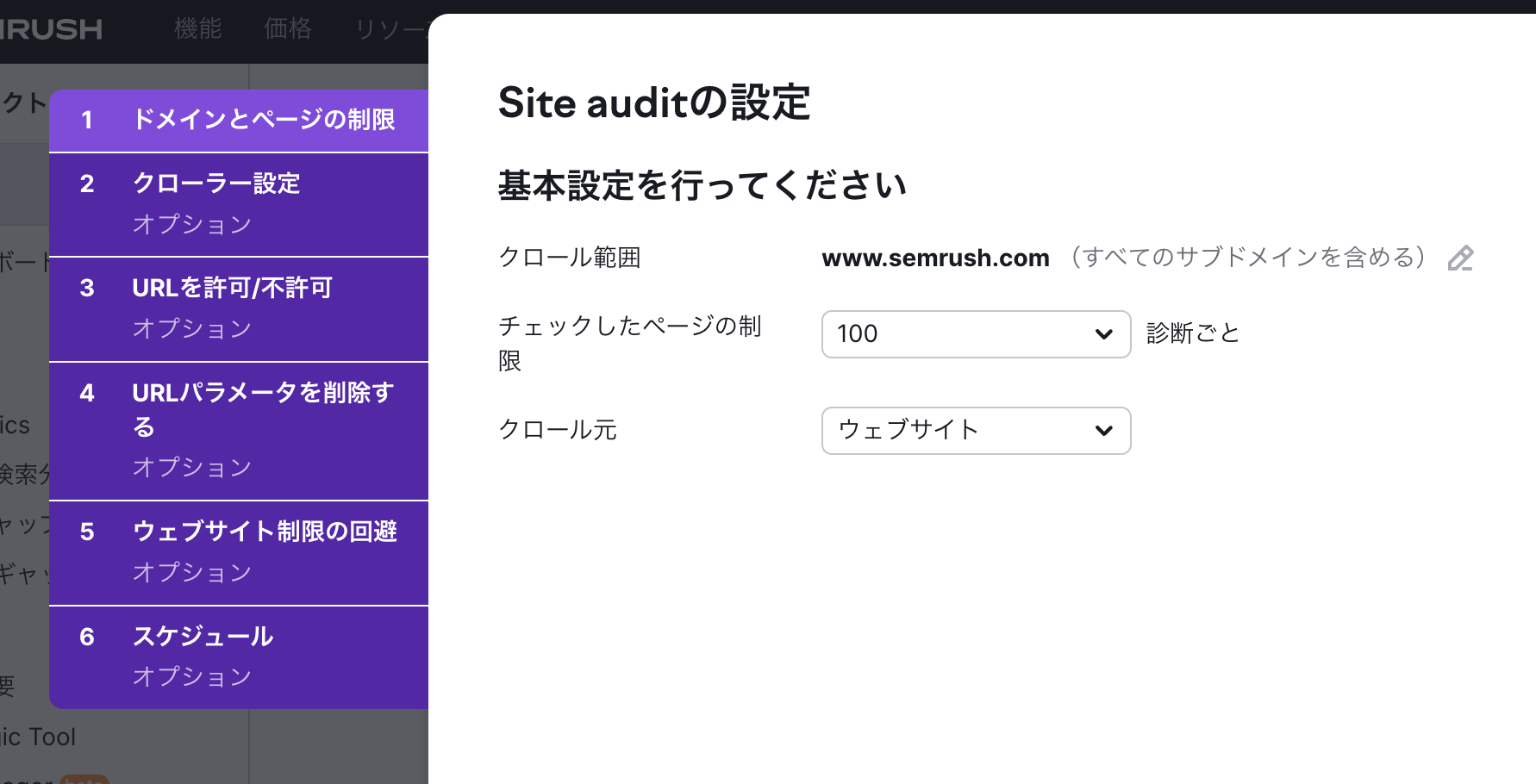The height and width of the screenshot is (784, 1536).
Task: Click the クロール元 label
Action: point(558,430)
